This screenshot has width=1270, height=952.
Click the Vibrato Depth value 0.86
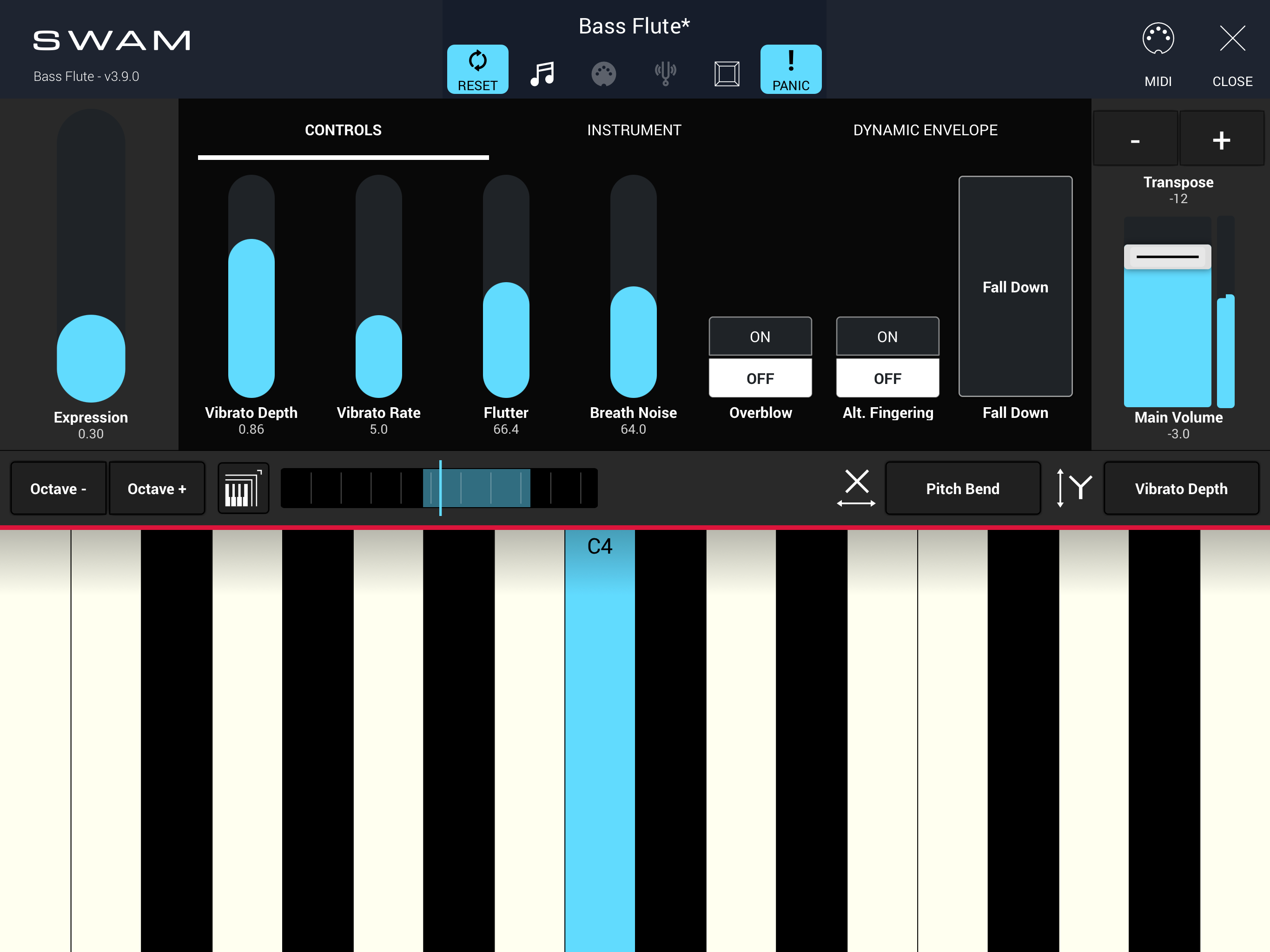click(x=251, y=430)
